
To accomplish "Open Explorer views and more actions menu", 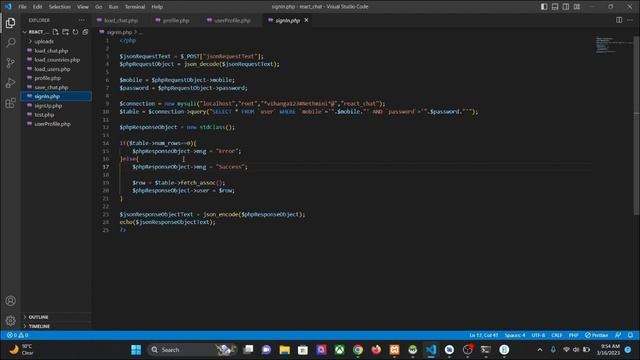I will (x=82, y=20).
